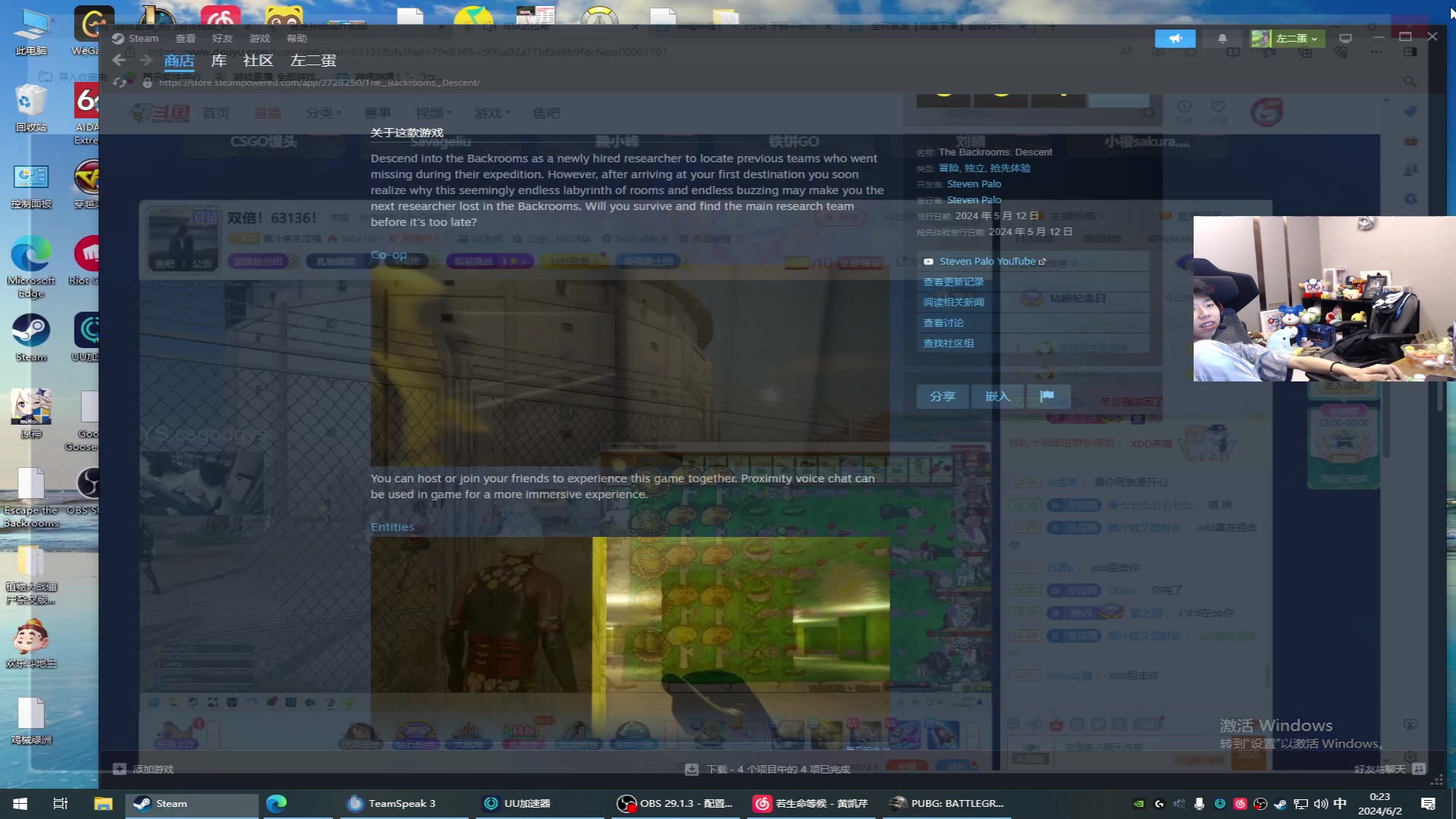Switch to Edge browser on taskbar
The image size is (1456, 819).
tap(277, 804)
